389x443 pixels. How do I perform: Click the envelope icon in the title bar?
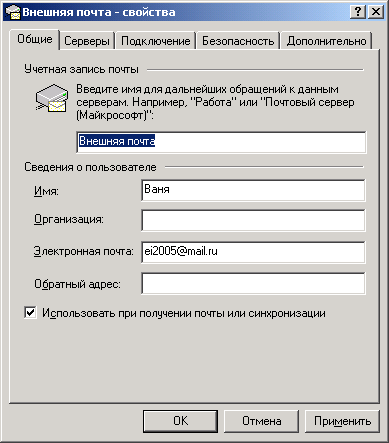pyautogui.click(x=13, y=12)
